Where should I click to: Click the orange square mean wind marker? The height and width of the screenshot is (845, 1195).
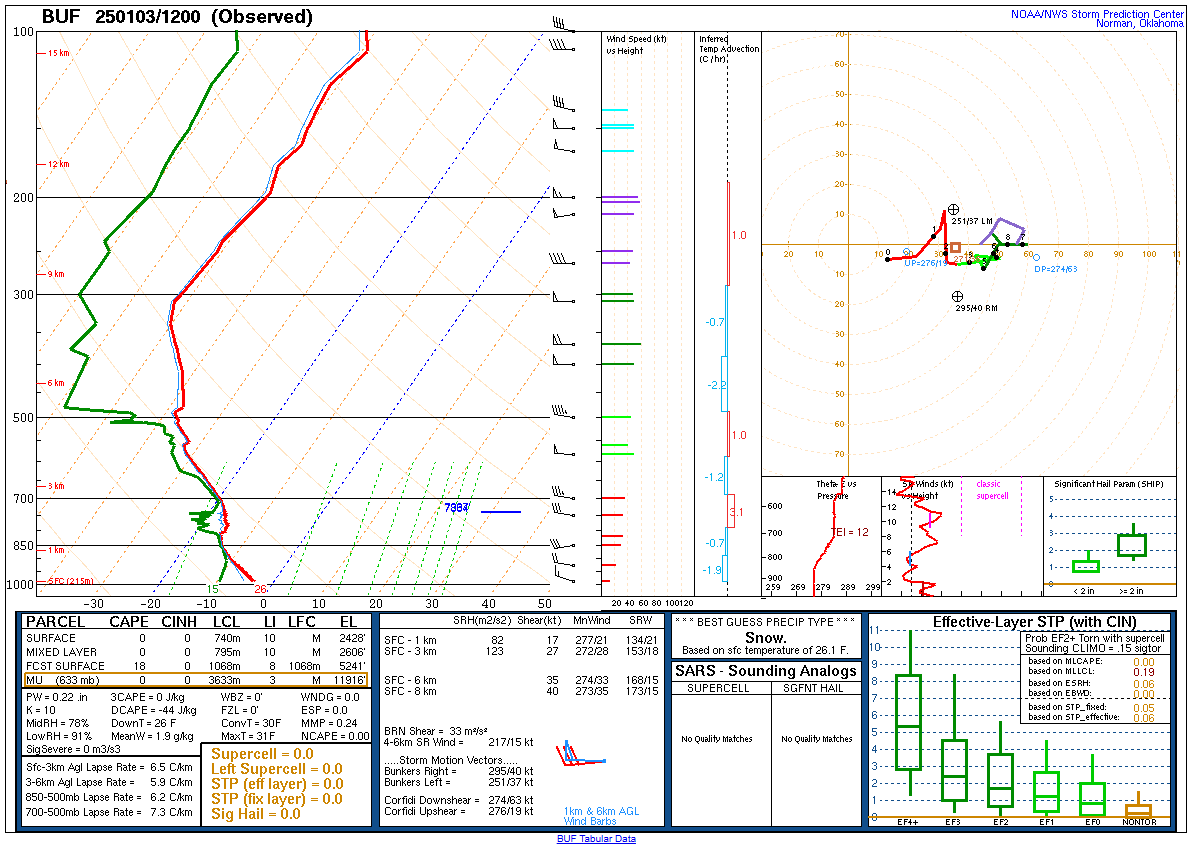(x=955, y=247)
